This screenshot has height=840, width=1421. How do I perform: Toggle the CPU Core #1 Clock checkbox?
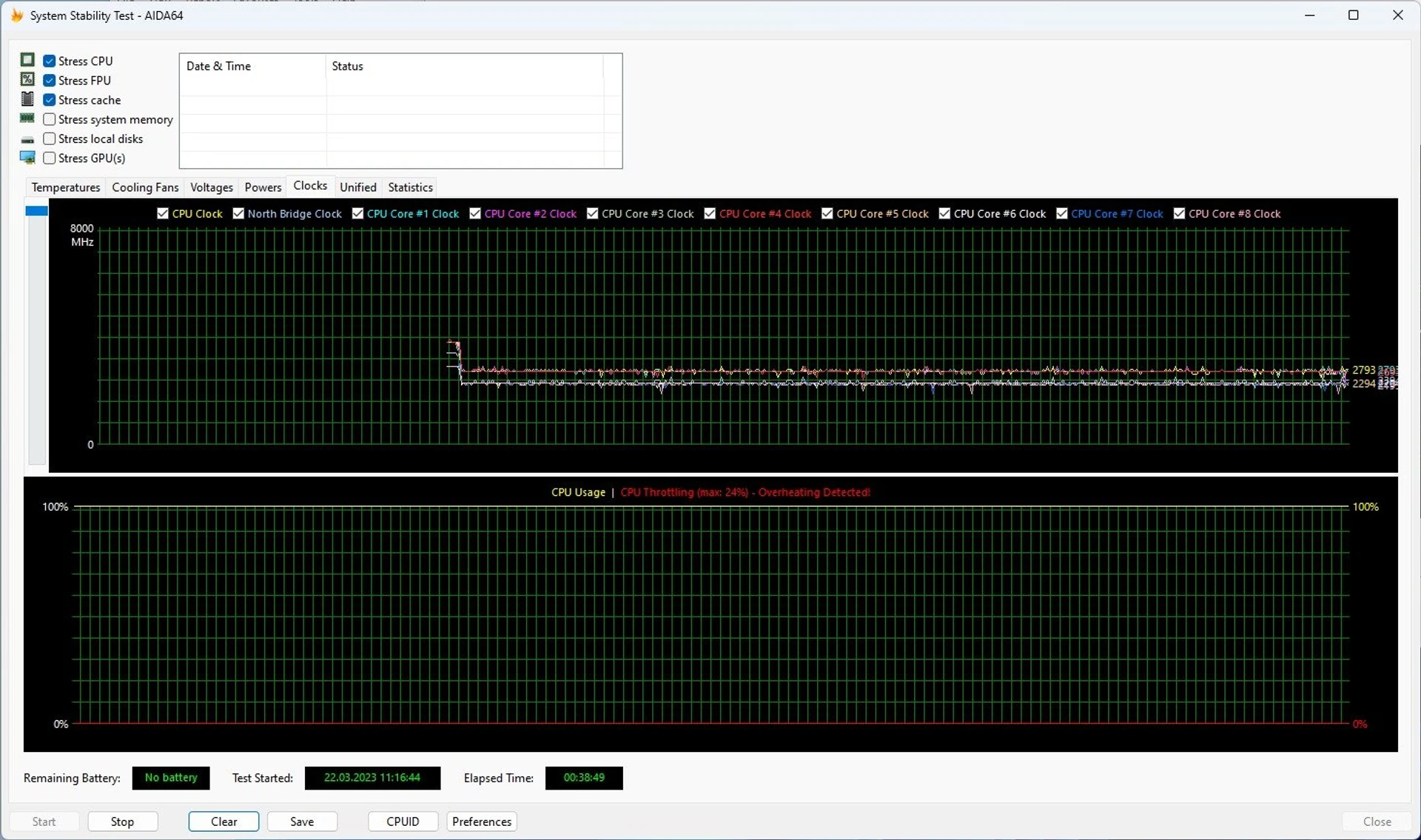coord(357,213)
